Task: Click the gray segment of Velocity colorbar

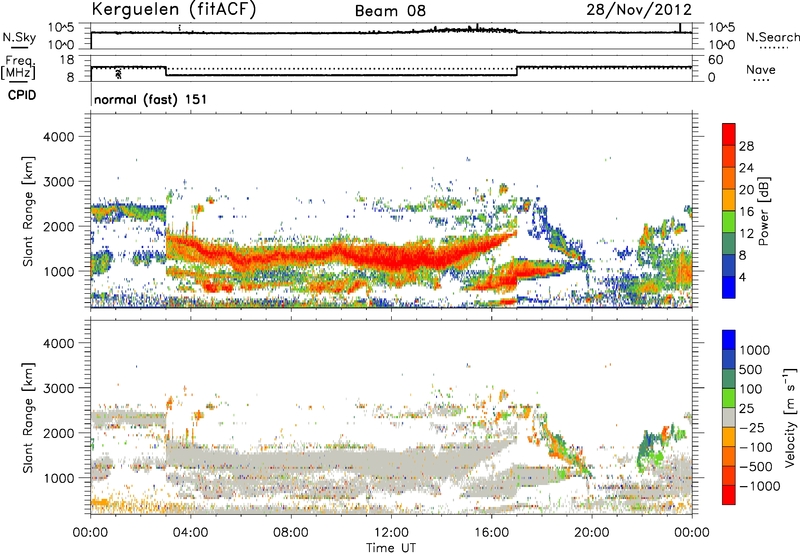Action: pyautogui.click(x=729, y=418)
